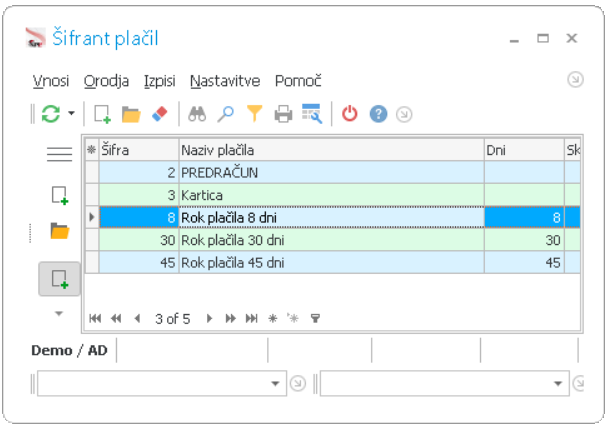Click the green refresh arrows icon
Image resolution: width=609 pixels, height=428 pixels.
pos(51,114)
